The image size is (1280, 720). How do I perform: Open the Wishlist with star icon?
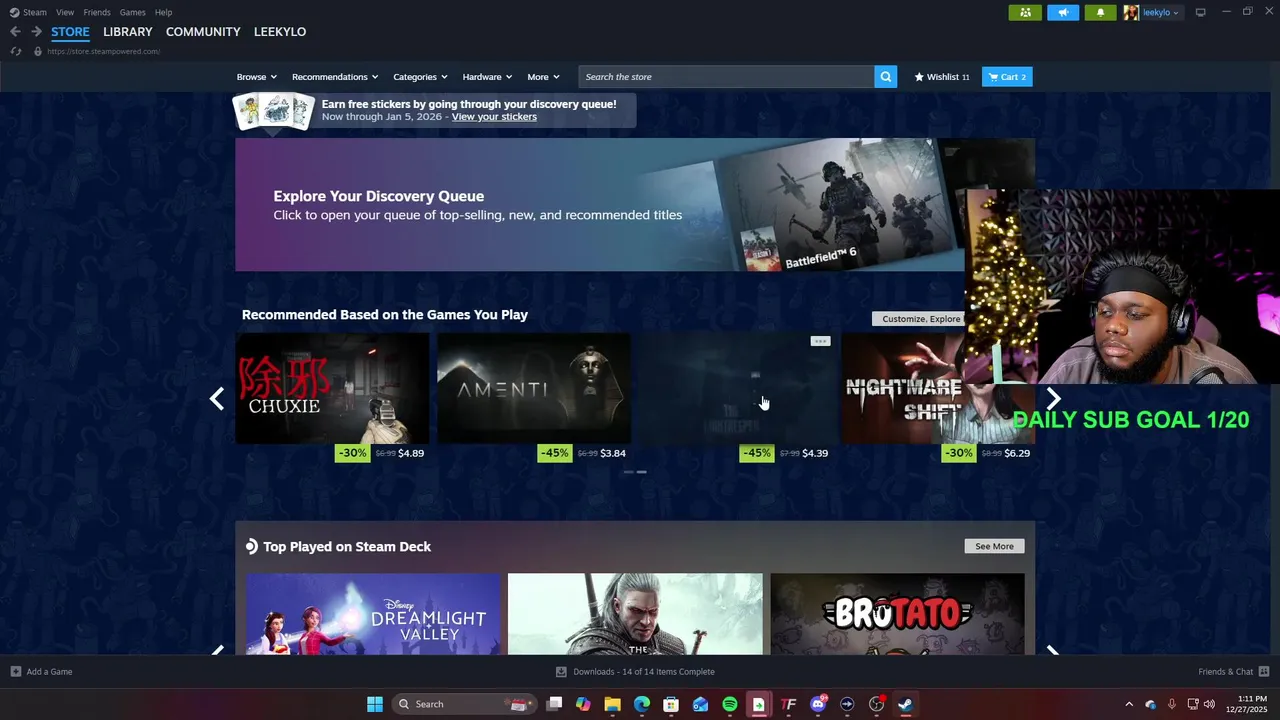(941, 77)
